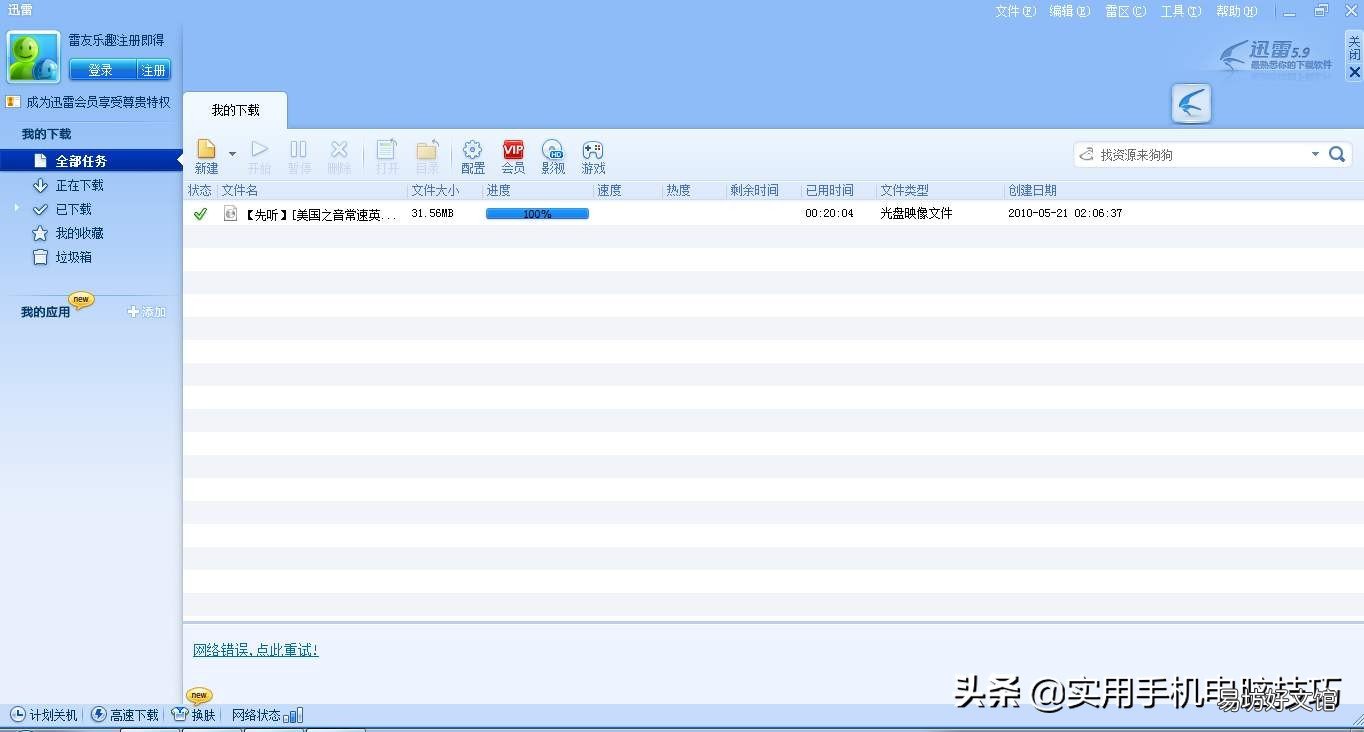Click the 我的应用 section label

pos(45,312)
